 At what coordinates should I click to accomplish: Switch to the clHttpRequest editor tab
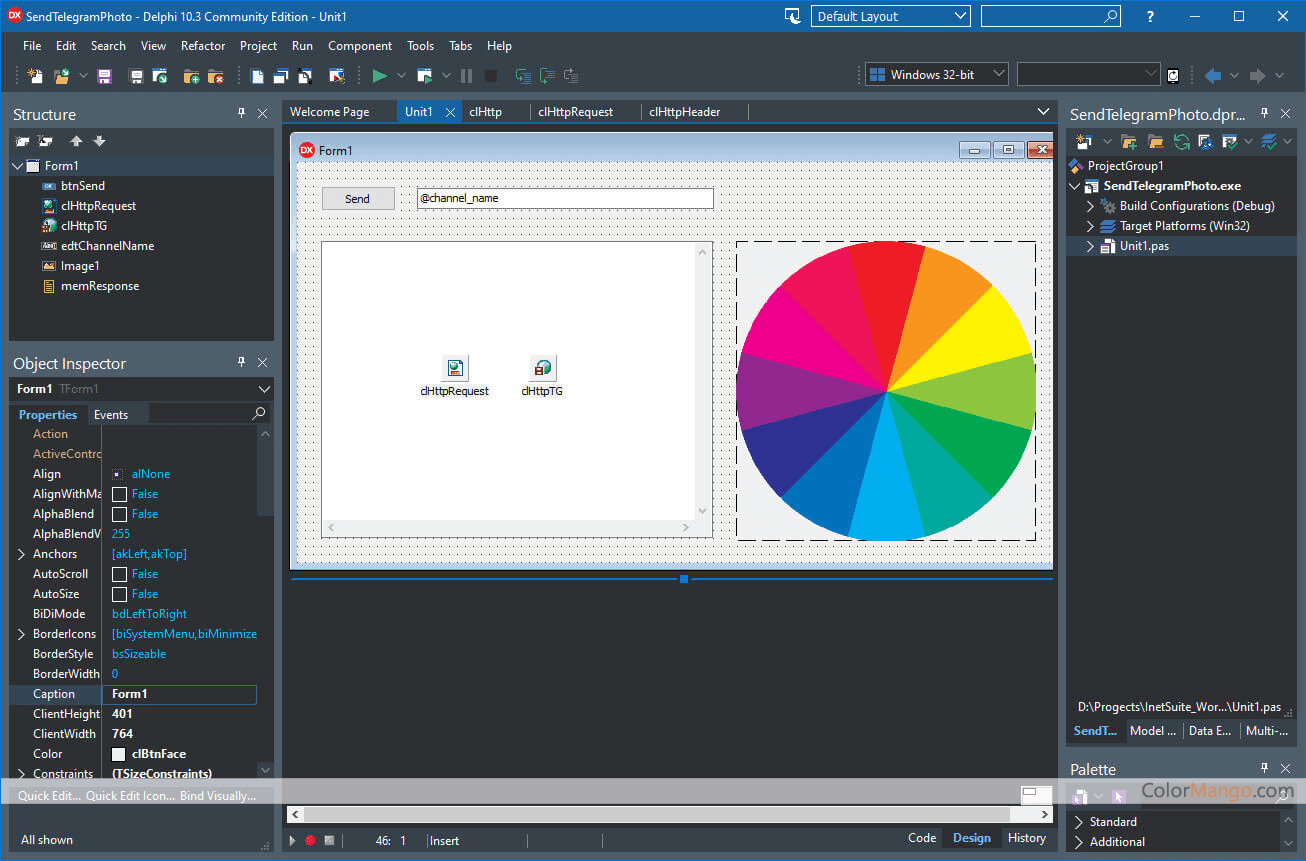(576, 112)
